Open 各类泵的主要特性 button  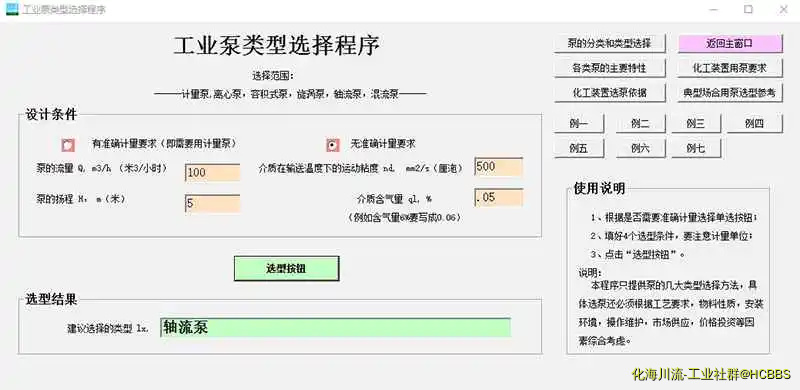point(610,67)
